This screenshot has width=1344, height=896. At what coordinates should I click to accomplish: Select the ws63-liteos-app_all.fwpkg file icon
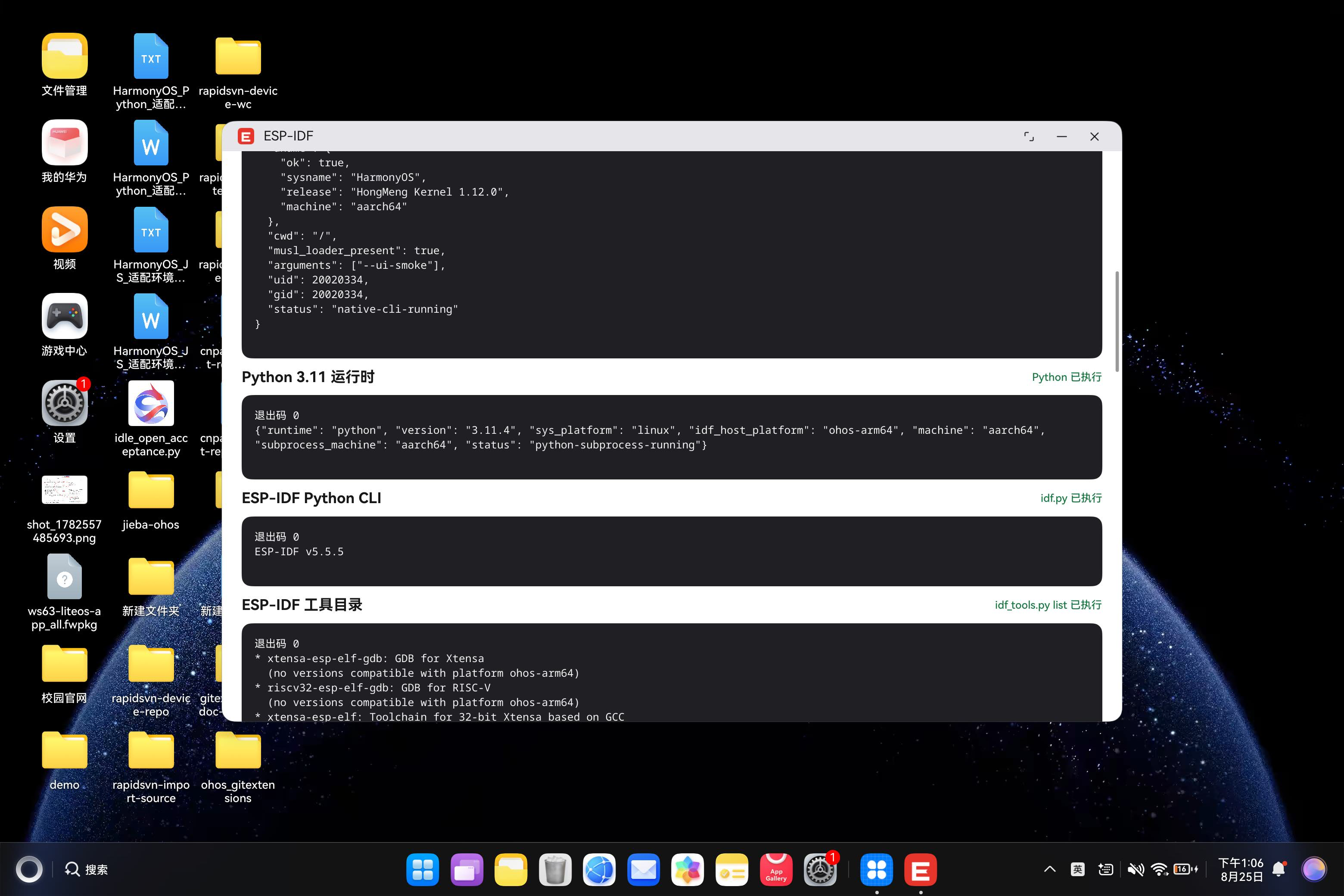[x=65, y=576]
